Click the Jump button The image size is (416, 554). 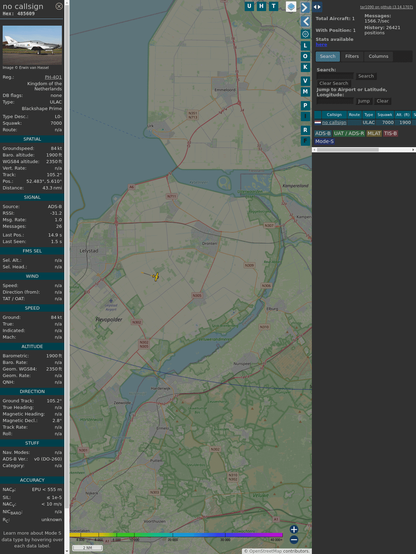click(x=363, y=101)
